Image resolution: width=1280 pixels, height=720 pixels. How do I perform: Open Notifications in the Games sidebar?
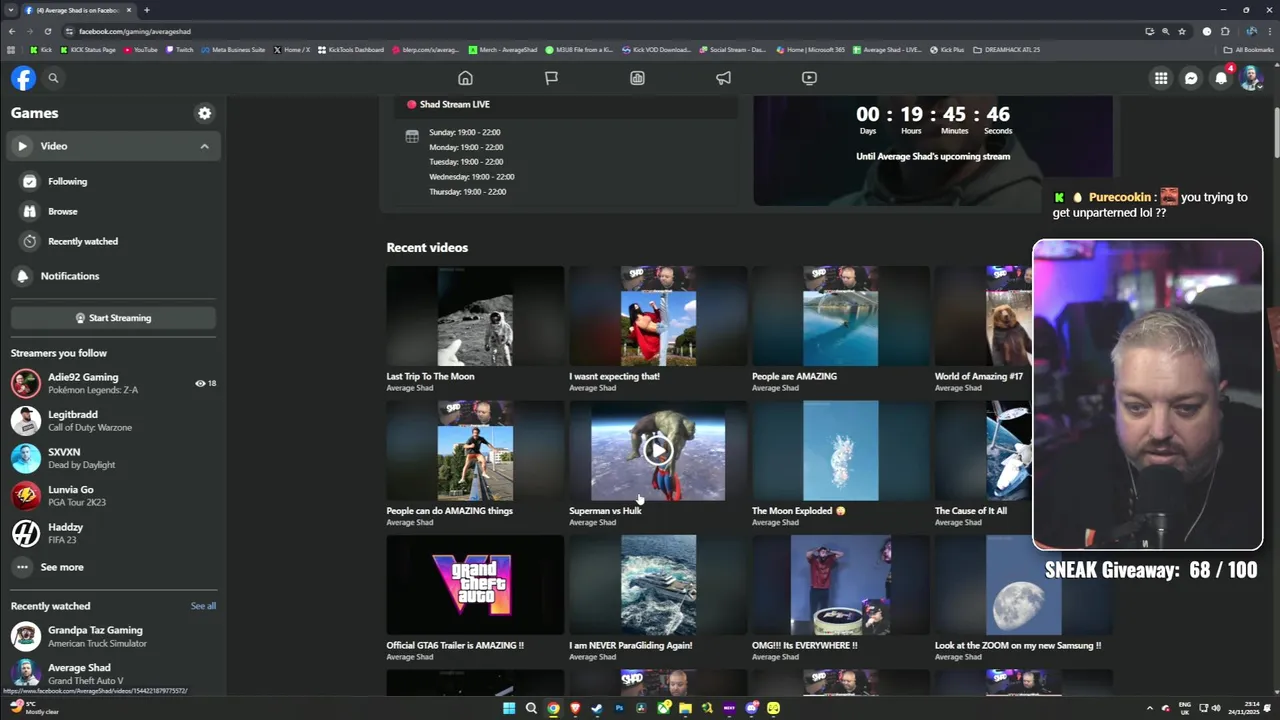click(x=113, y=276)
